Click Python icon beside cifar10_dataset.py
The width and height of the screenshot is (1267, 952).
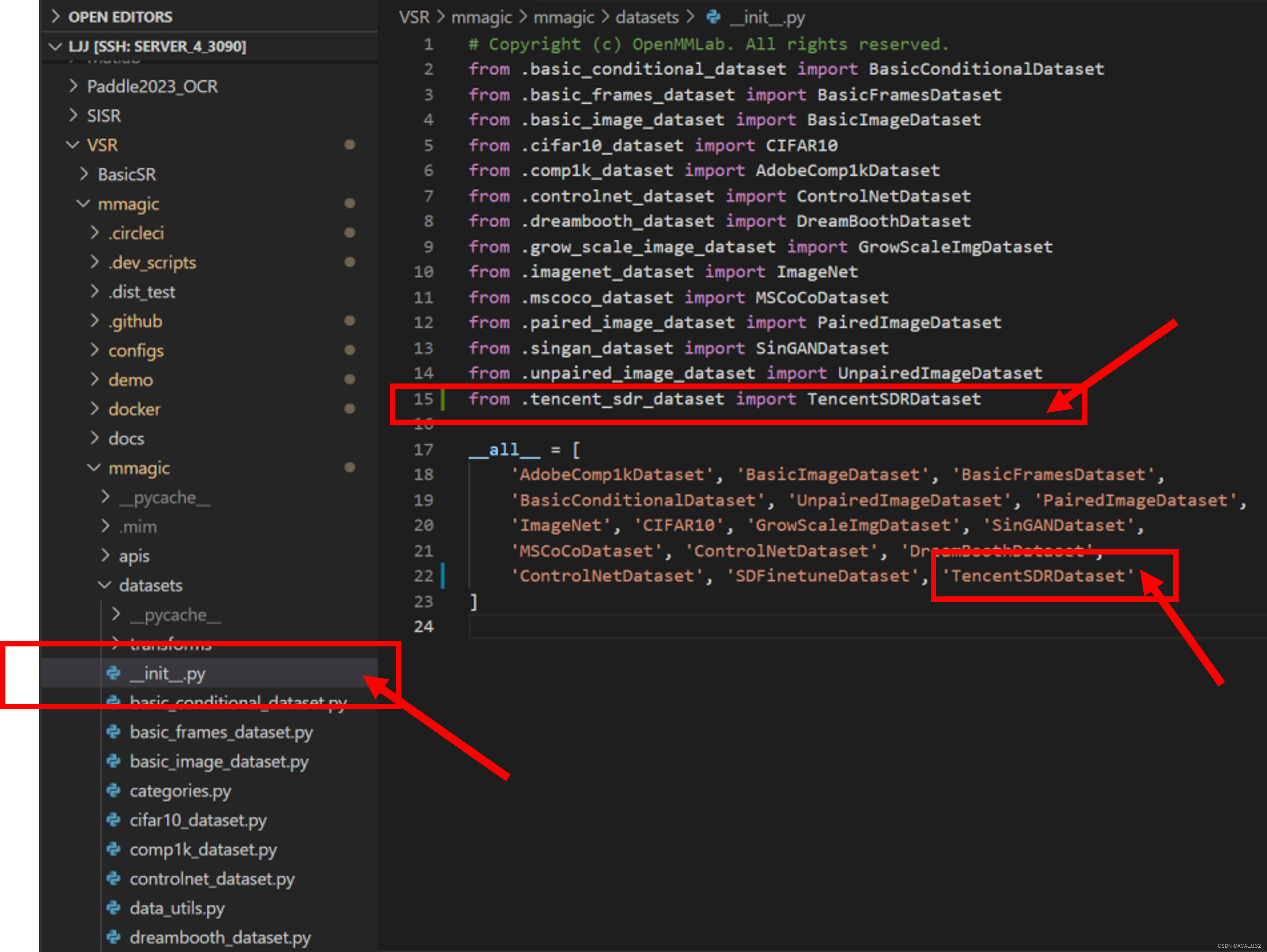pyautogui.click(x=113, y=820)
